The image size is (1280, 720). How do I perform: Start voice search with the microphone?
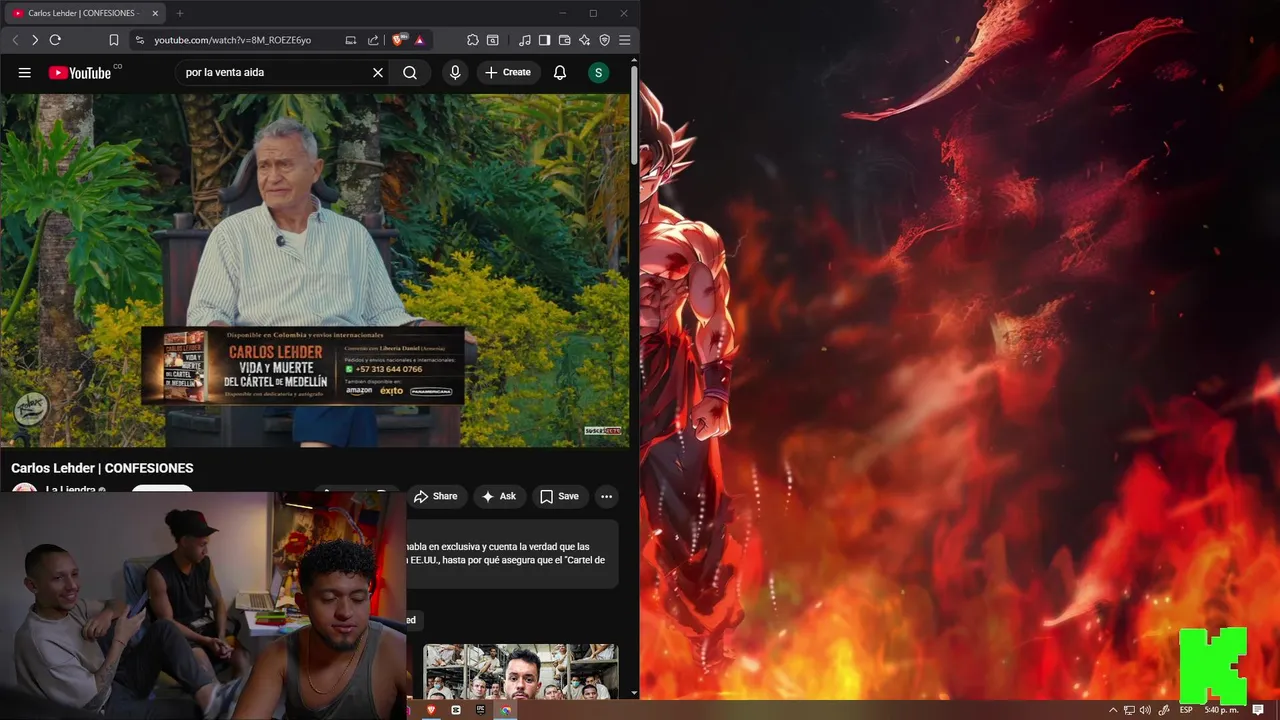coord(455,72)
